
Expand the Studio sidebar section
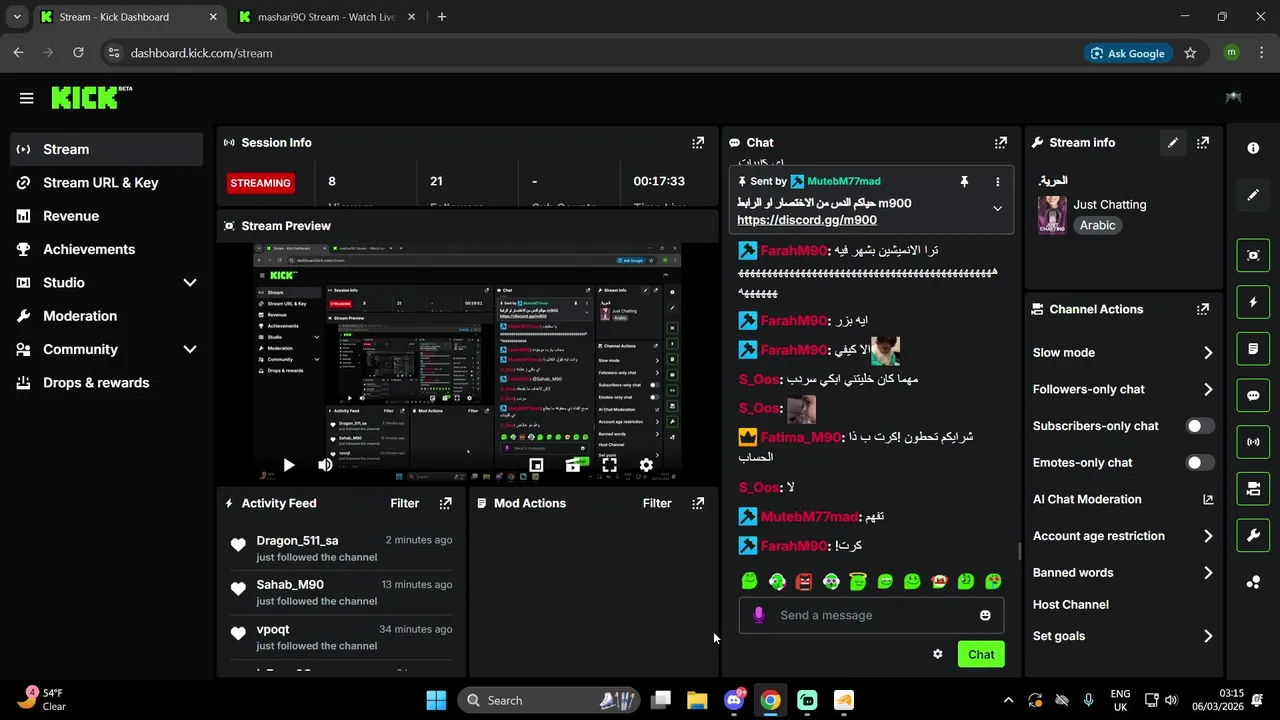tap(189, 283)
